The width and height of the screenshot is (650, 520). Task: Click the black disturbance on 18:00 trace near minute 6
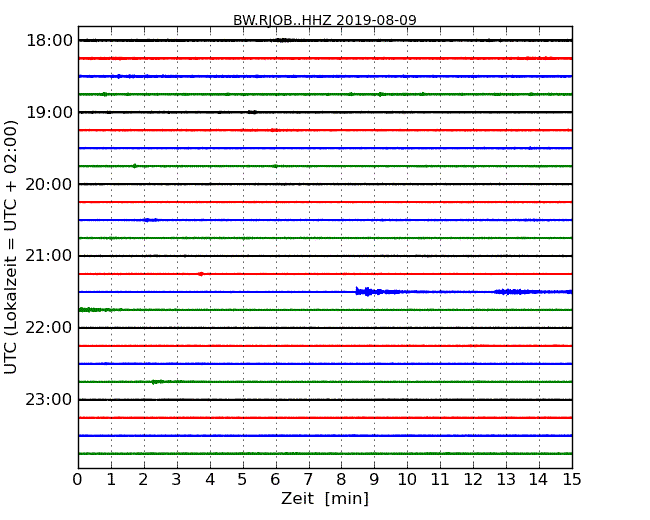pos(283,40)
